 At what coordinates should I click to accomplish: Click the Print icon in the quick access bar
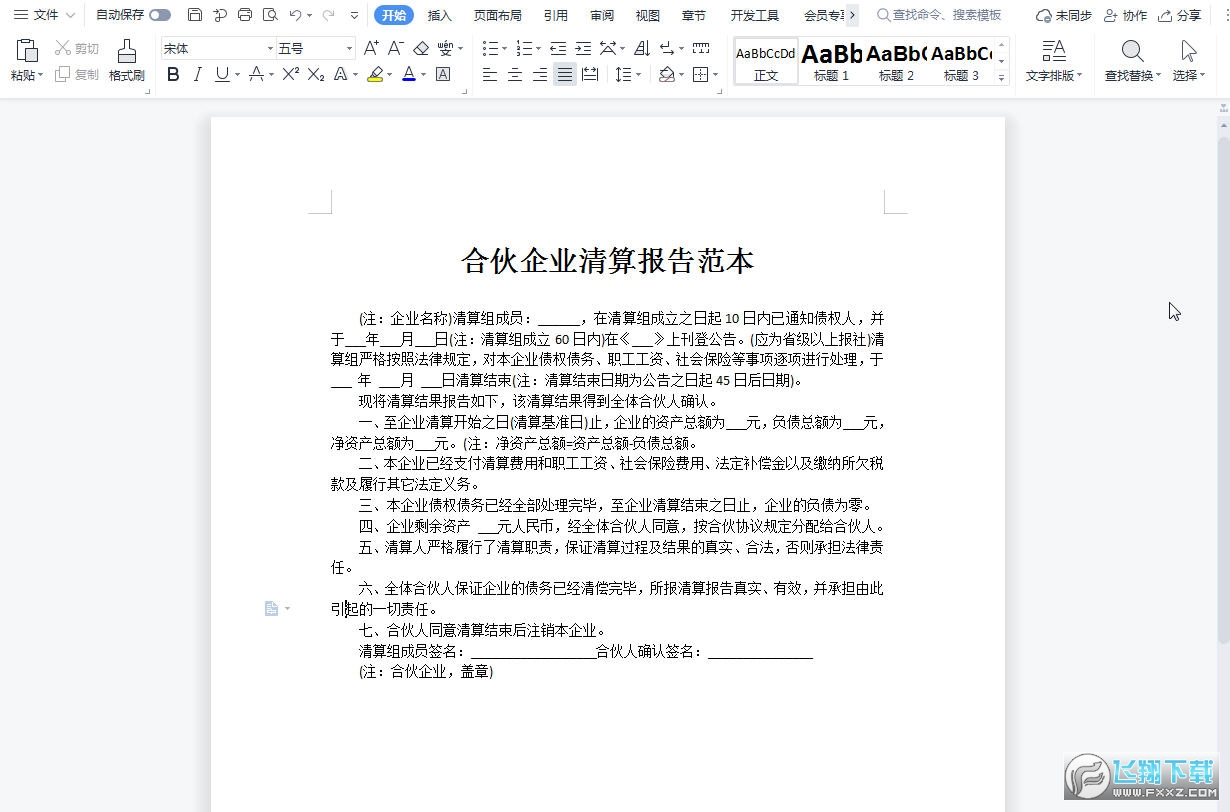(245, 15)
